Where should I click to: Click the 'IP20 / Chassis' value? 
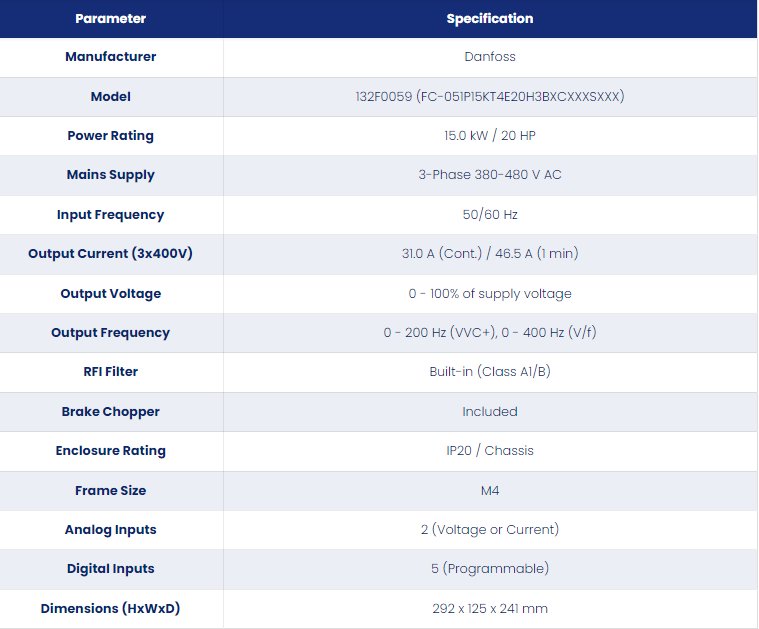489,451
